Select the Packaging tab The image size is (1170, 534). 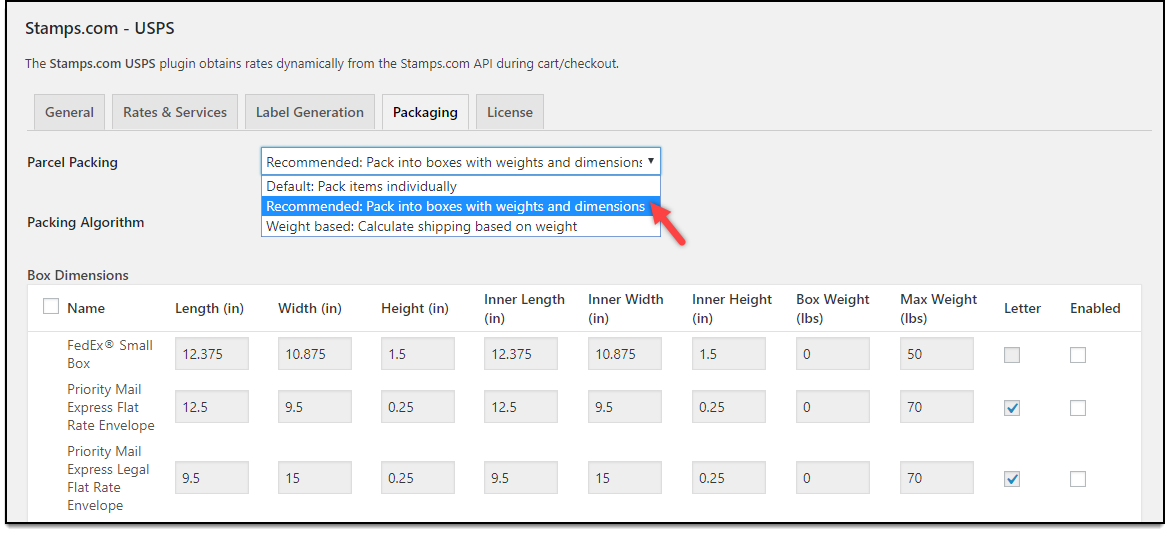pos(425,113)
